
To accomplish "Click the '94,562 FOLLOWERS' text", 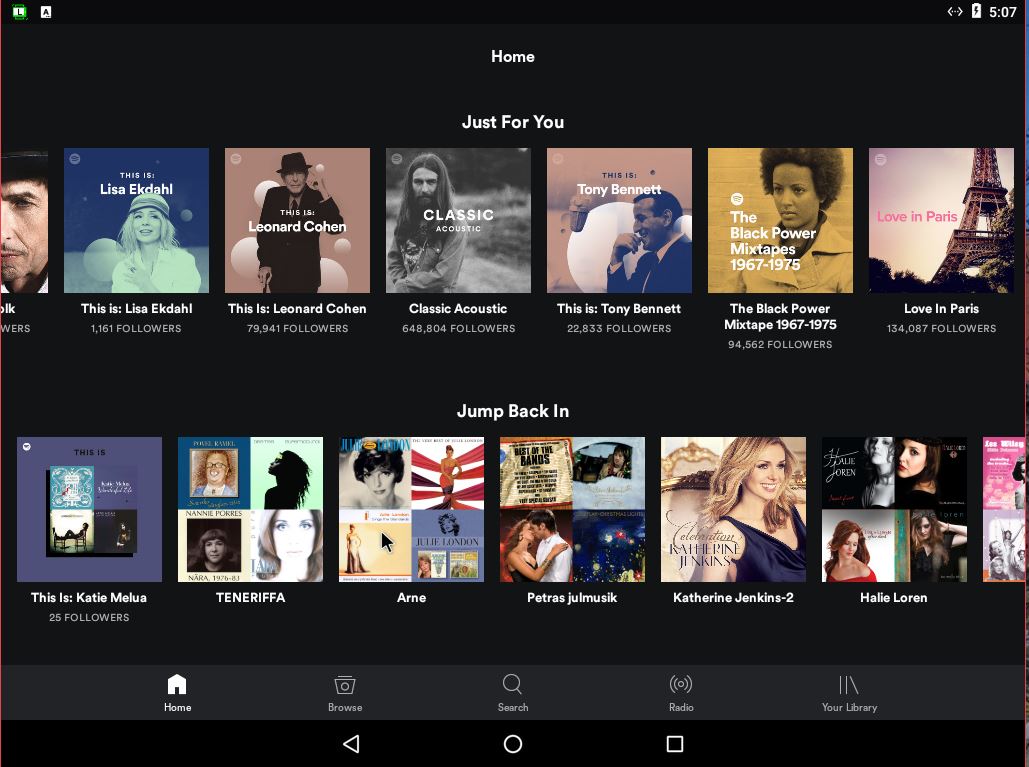I will tap(780, 344).
